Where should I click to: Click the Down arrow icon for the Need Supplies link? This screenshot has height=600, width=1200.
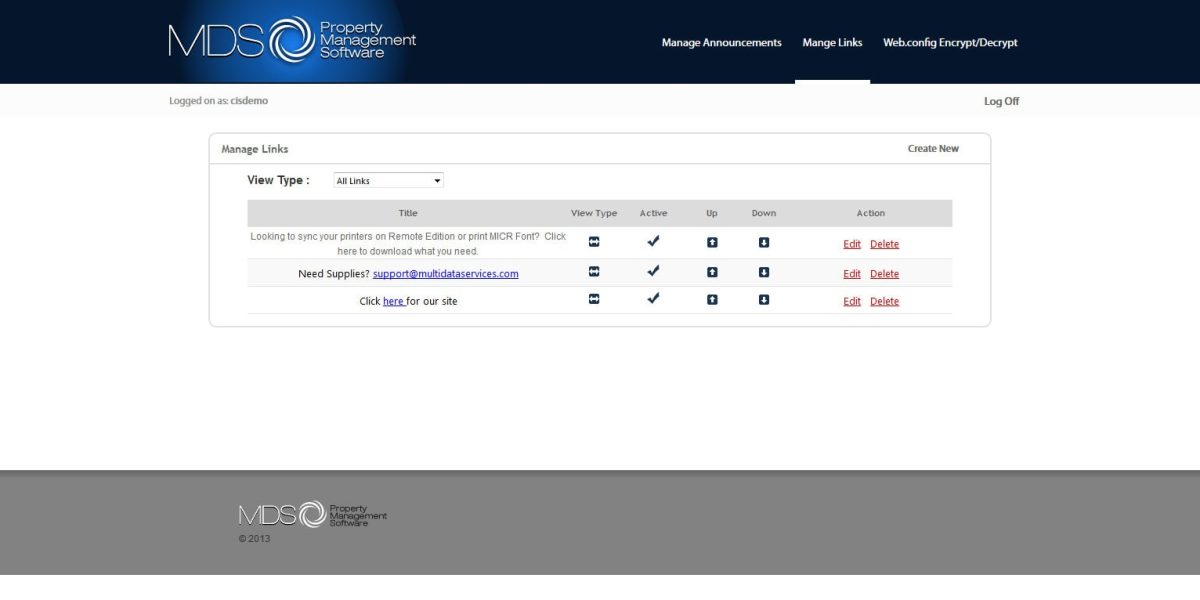[x=763, y=273]
